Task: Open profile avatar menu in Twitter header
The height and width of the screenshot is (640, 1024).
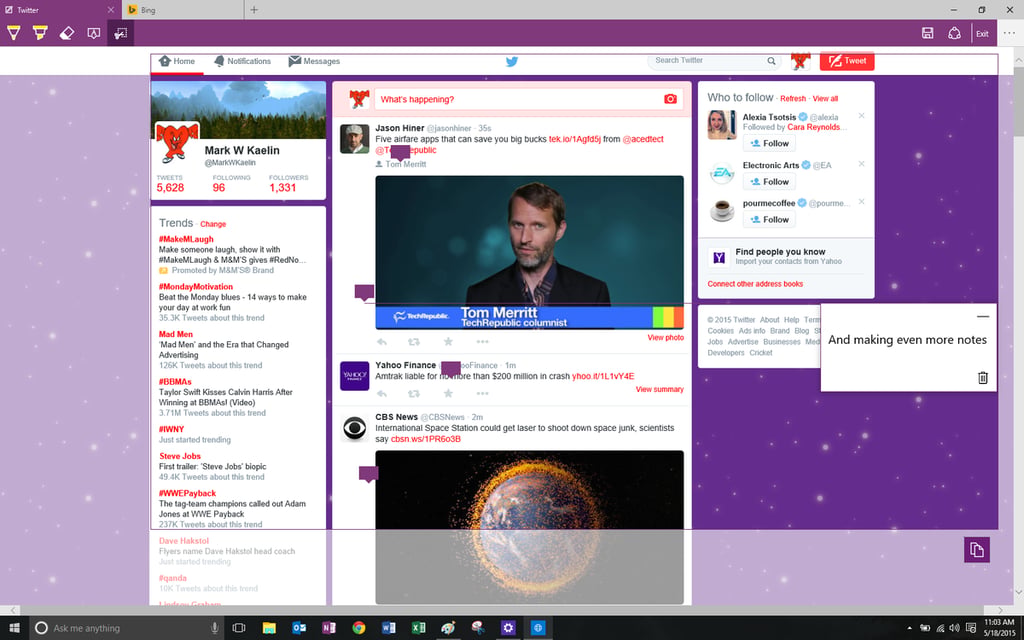Action: point(801,61)
